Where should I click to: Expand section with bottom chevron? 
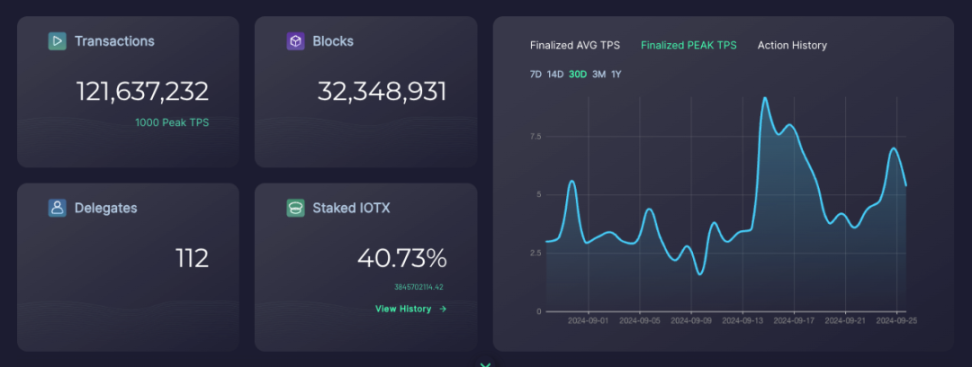tap(485, 364)
